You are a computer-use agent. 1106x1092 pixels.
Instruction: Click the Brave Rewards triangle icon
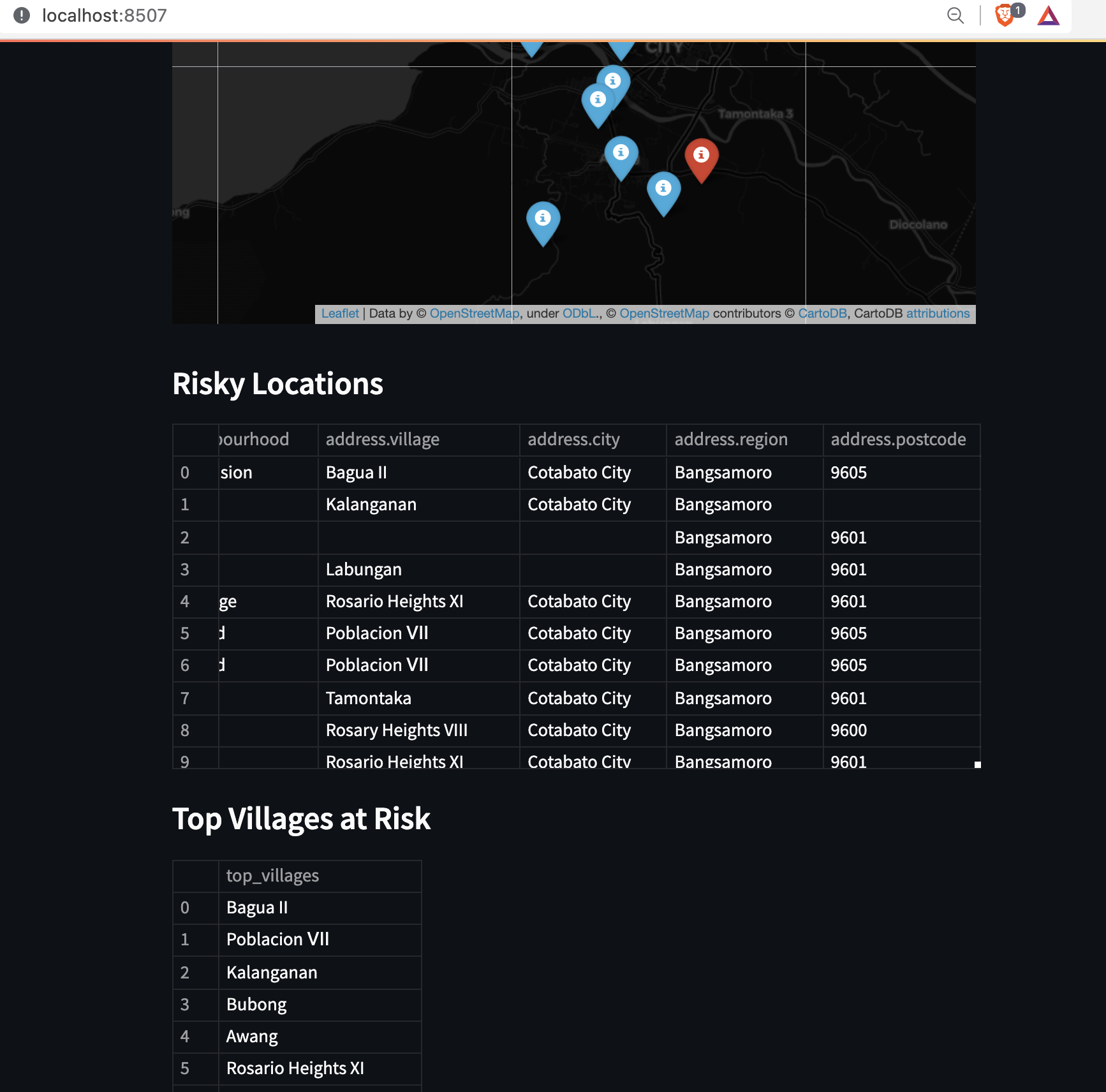coord(1049,15)
